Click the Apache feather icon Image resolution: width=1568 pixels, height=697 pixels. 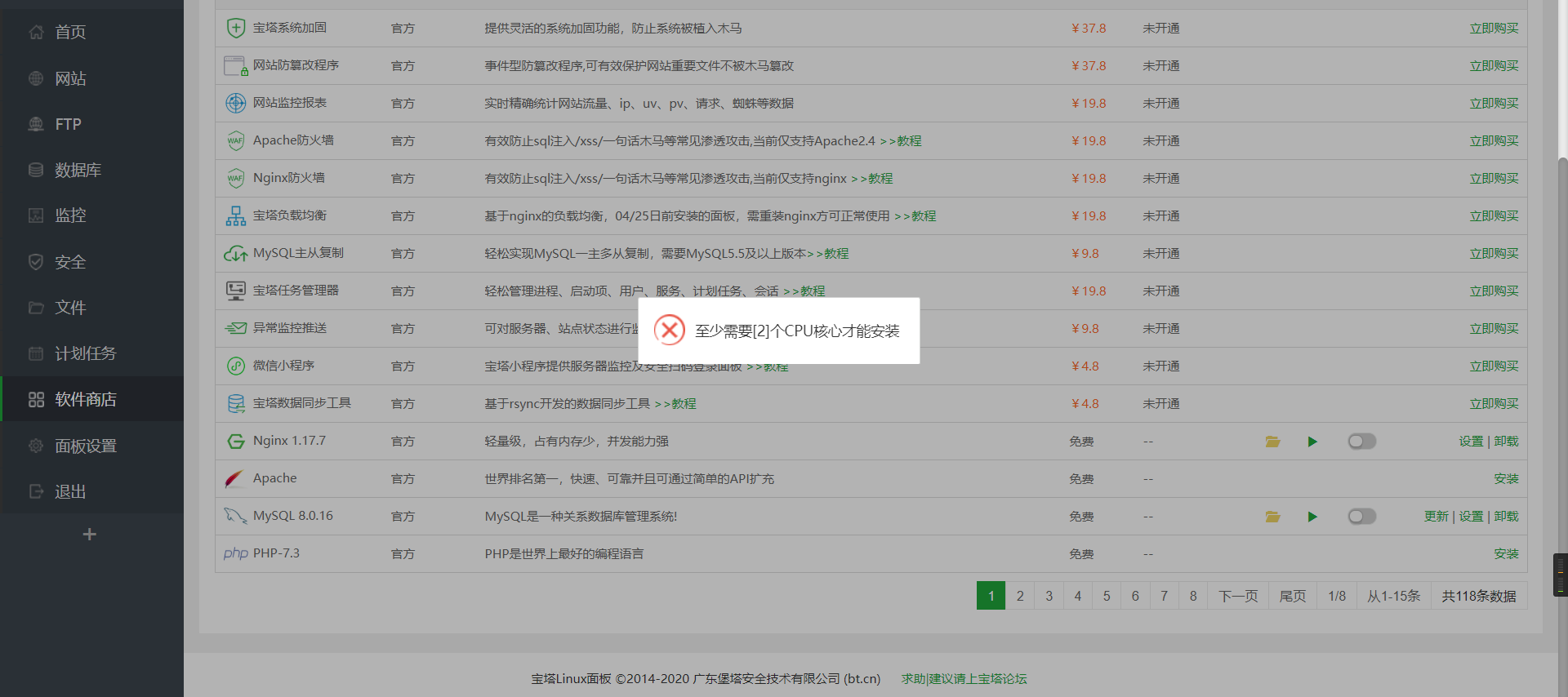click(234, 478)
